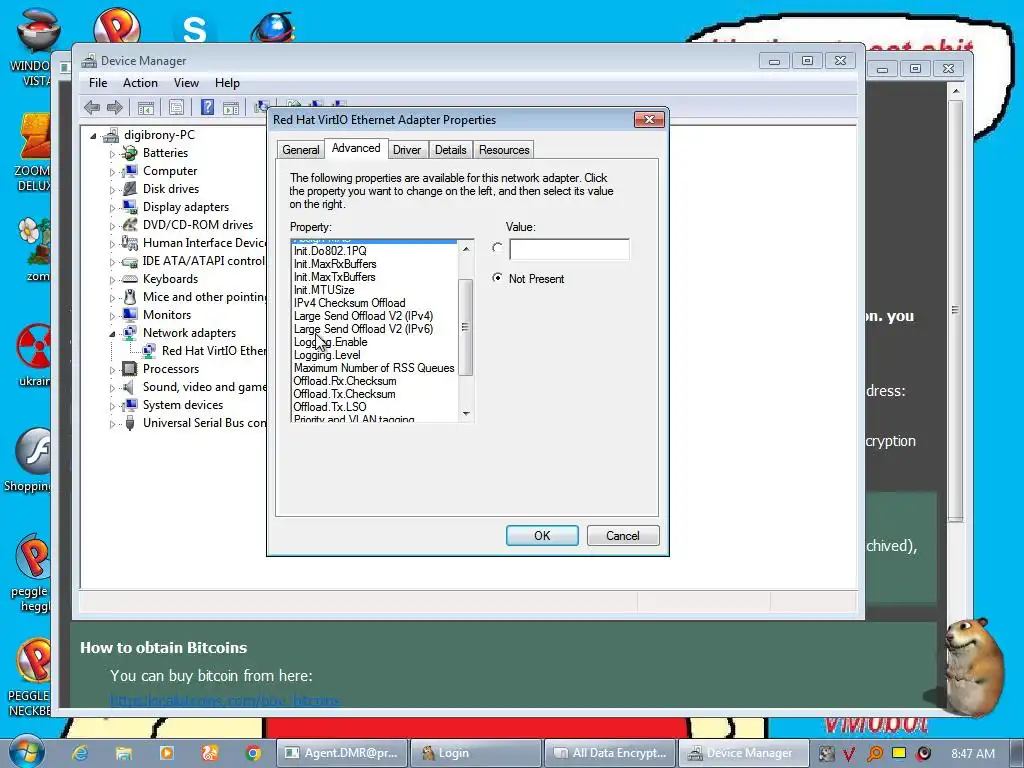
Task: Collapse the Network adapters node
Action: tap(112, 334)
